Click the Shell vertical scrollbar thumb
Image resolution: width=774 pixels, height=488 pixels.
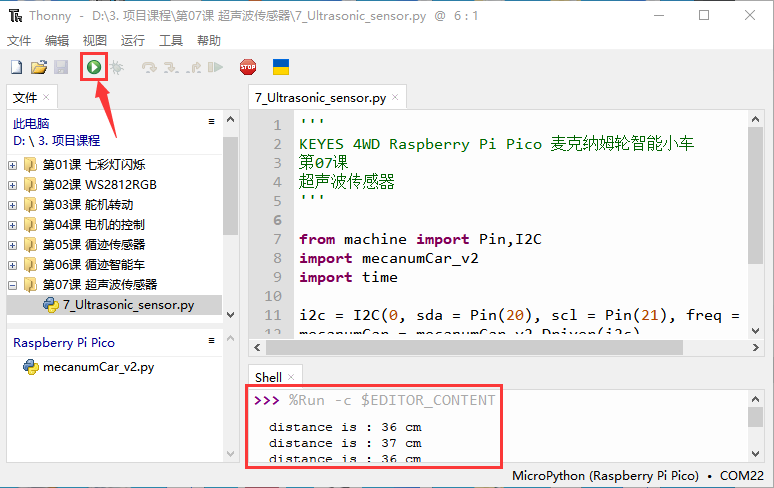(755, 417)
